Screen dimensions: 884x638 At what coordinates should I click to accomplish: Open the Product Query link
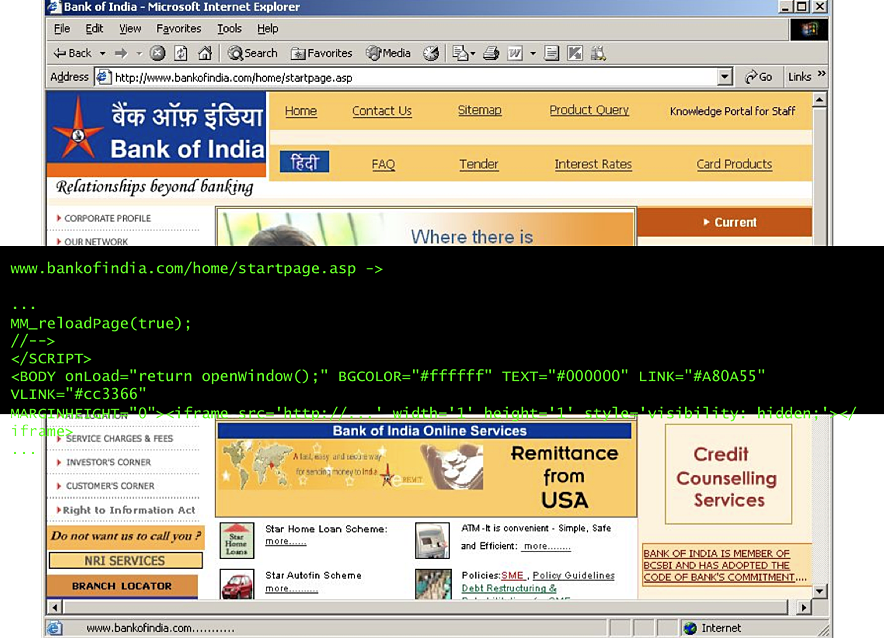click(589, 110)
